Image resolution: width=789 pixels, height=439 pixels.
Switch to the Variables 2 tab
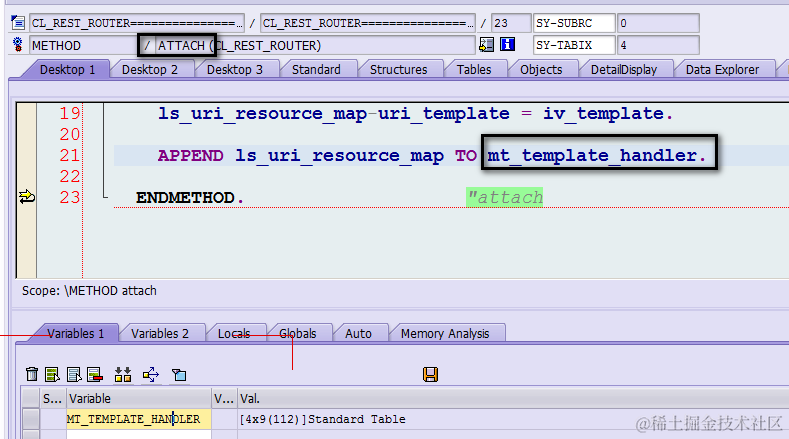pos(160,333)
